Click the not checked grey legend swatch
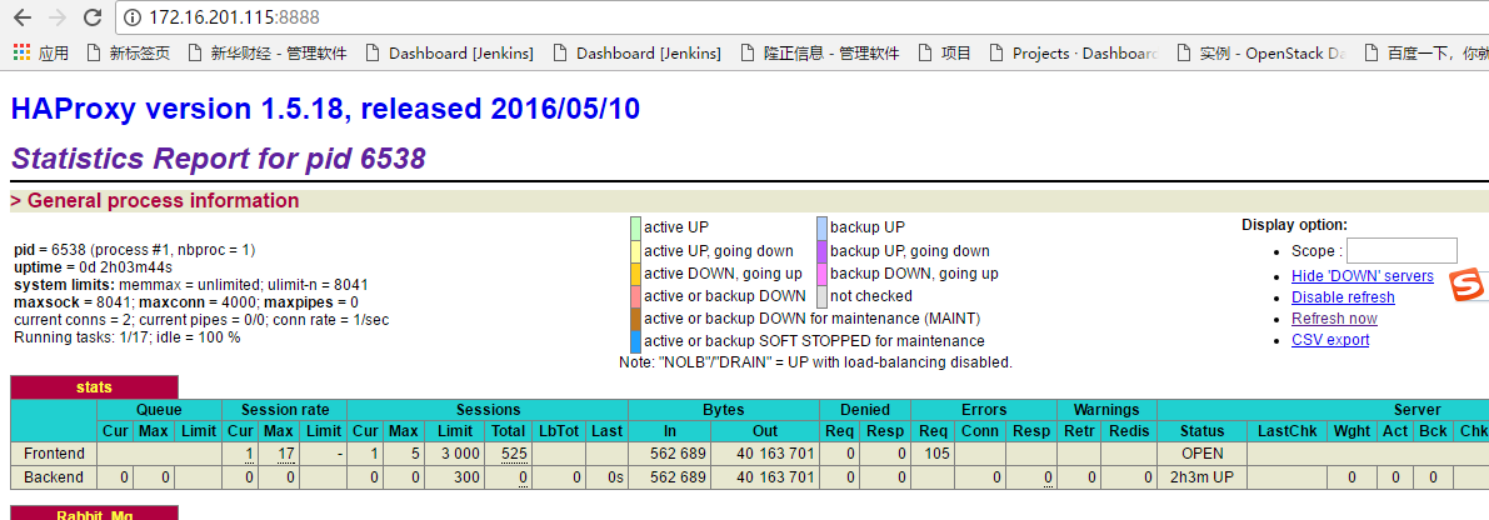Screen dimensions: 1489x520 click(822, 296)
